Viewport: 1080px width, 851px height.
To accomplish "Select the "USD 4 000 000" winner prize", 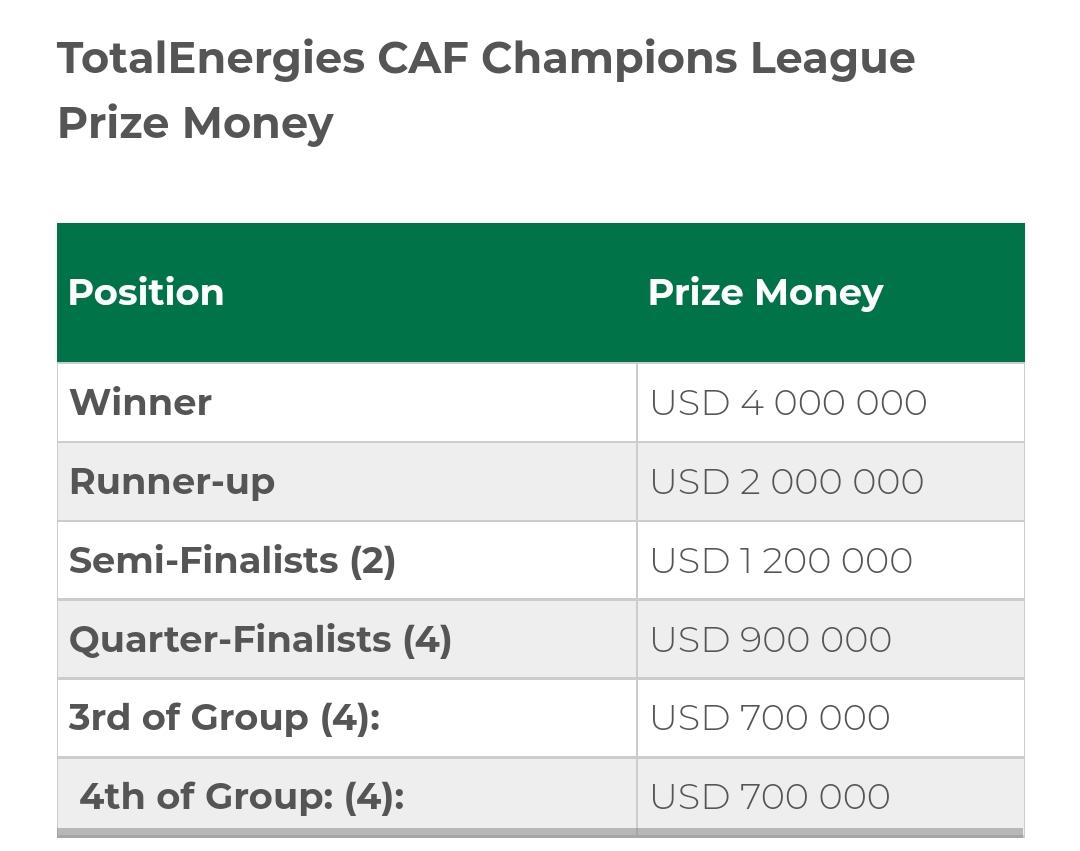I will pyautogui.click(x=788, y=403).
